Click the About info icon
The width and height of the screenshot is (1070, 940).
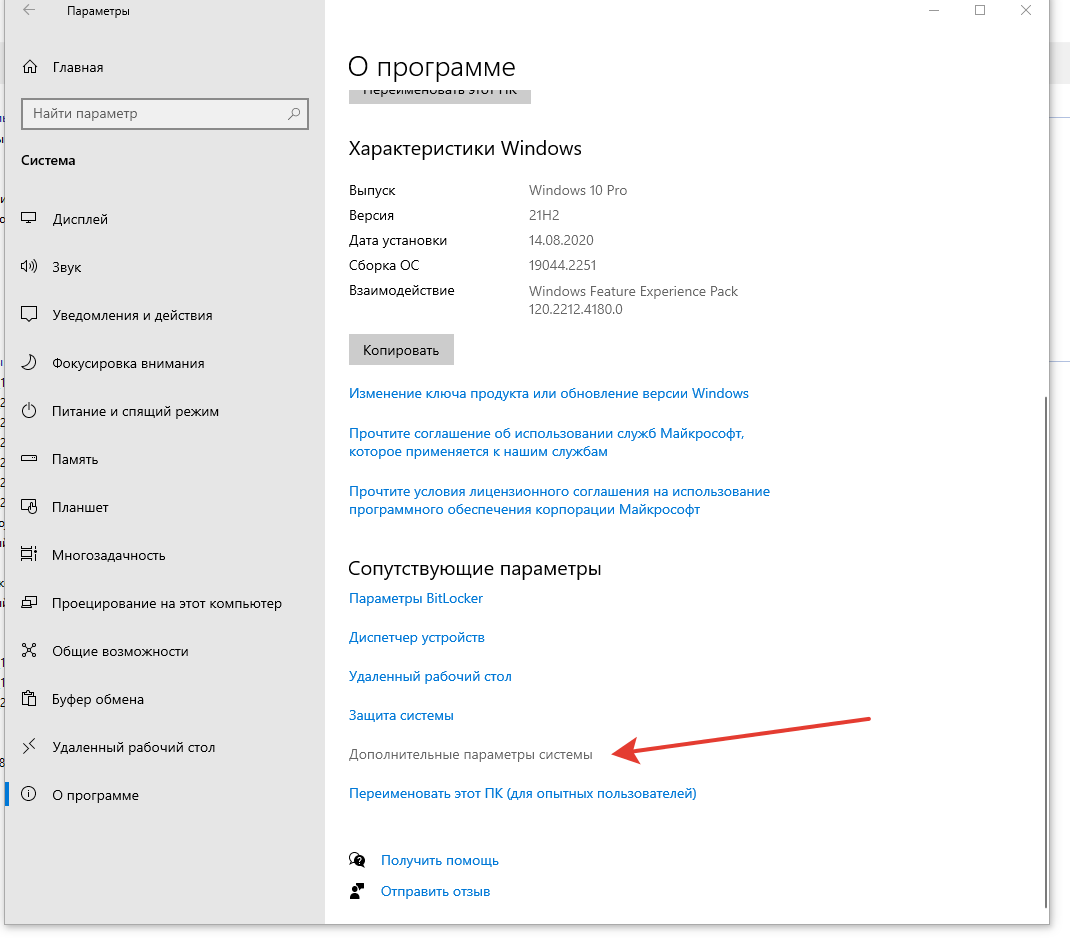(x=29, y=794)
